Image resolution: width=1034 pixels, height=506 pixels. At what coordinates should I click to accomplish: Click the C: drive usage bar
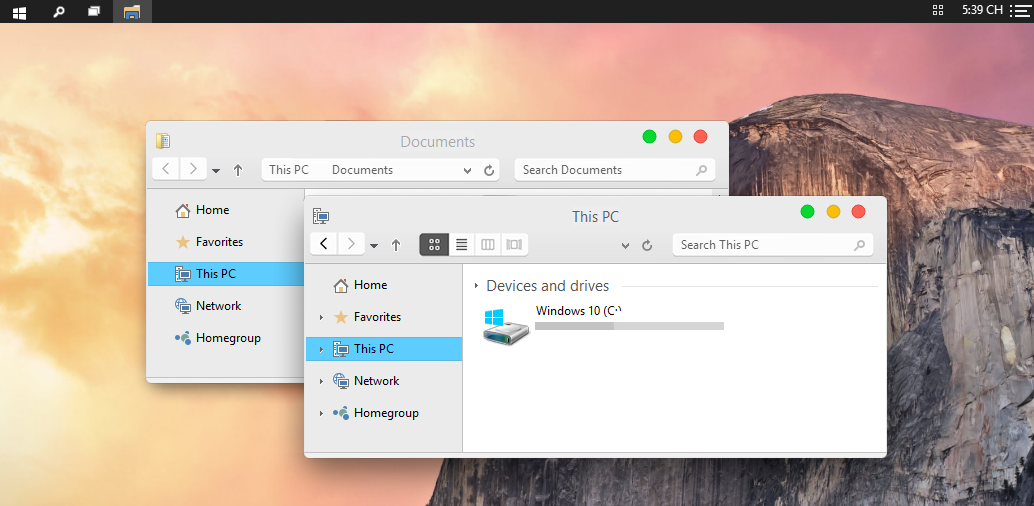click(630, 326)
